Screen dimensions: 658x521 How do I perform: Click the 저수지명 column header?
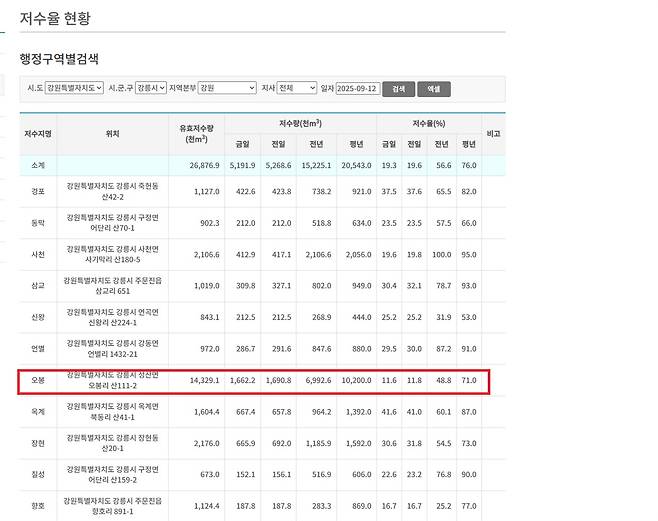click(x=38, y=133)
